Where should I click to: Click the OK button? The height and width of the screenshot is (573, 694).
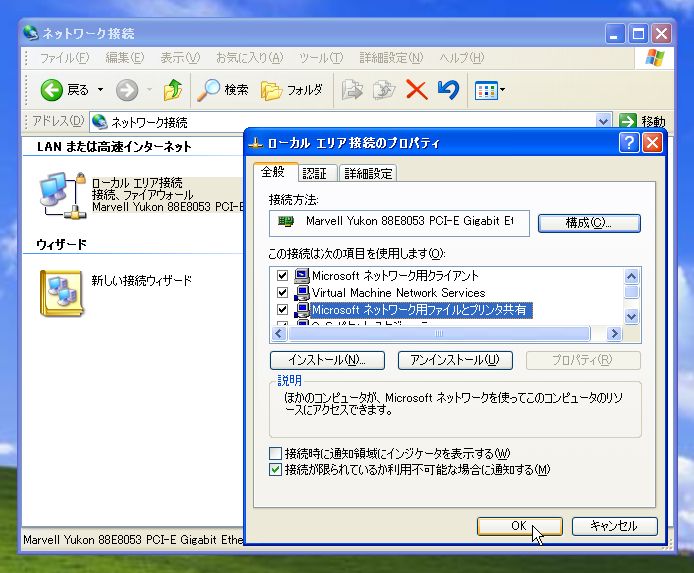pyautogui.click(x=520, y=526)
